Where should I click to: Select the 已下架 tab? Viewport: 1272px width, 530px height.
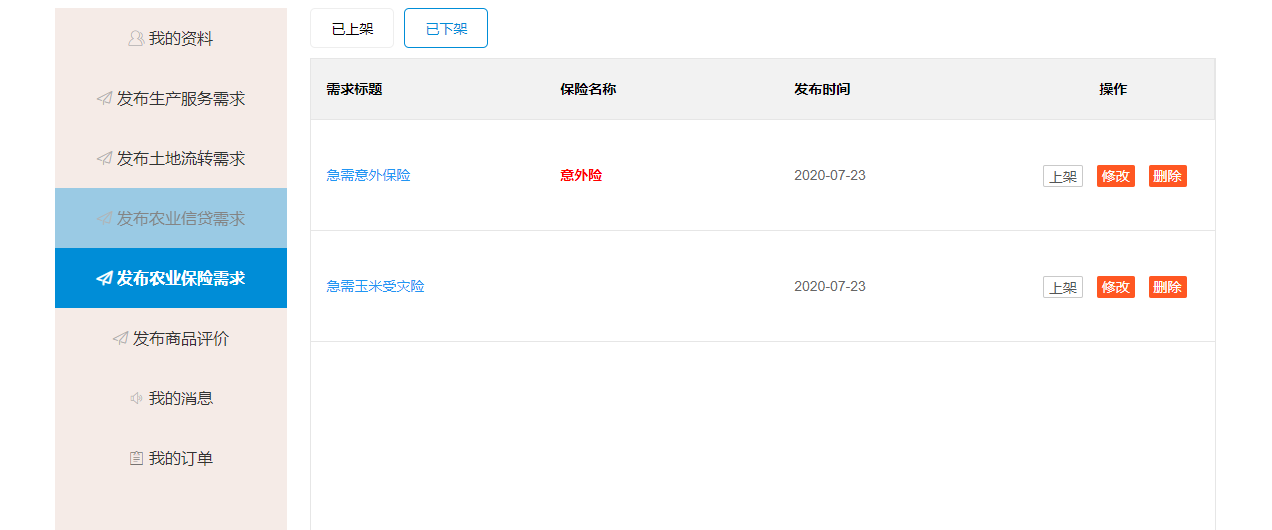tap(446, 29)
